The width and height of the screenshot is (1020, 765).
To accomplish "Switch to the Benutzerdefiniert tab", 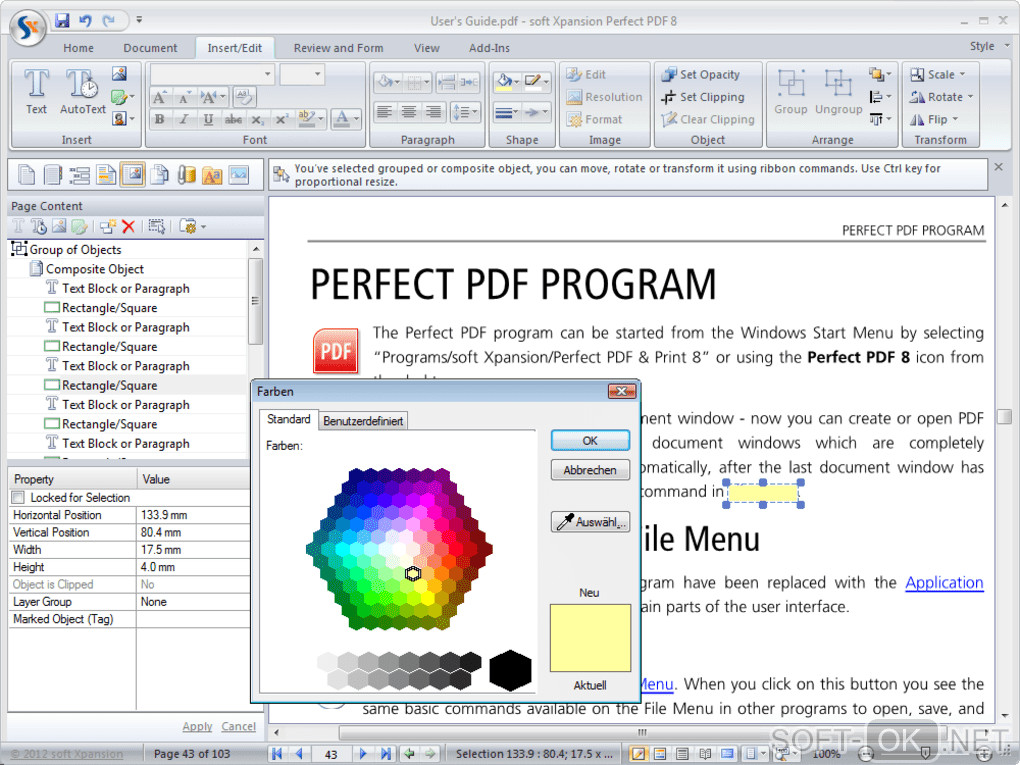I will (363, 421).
